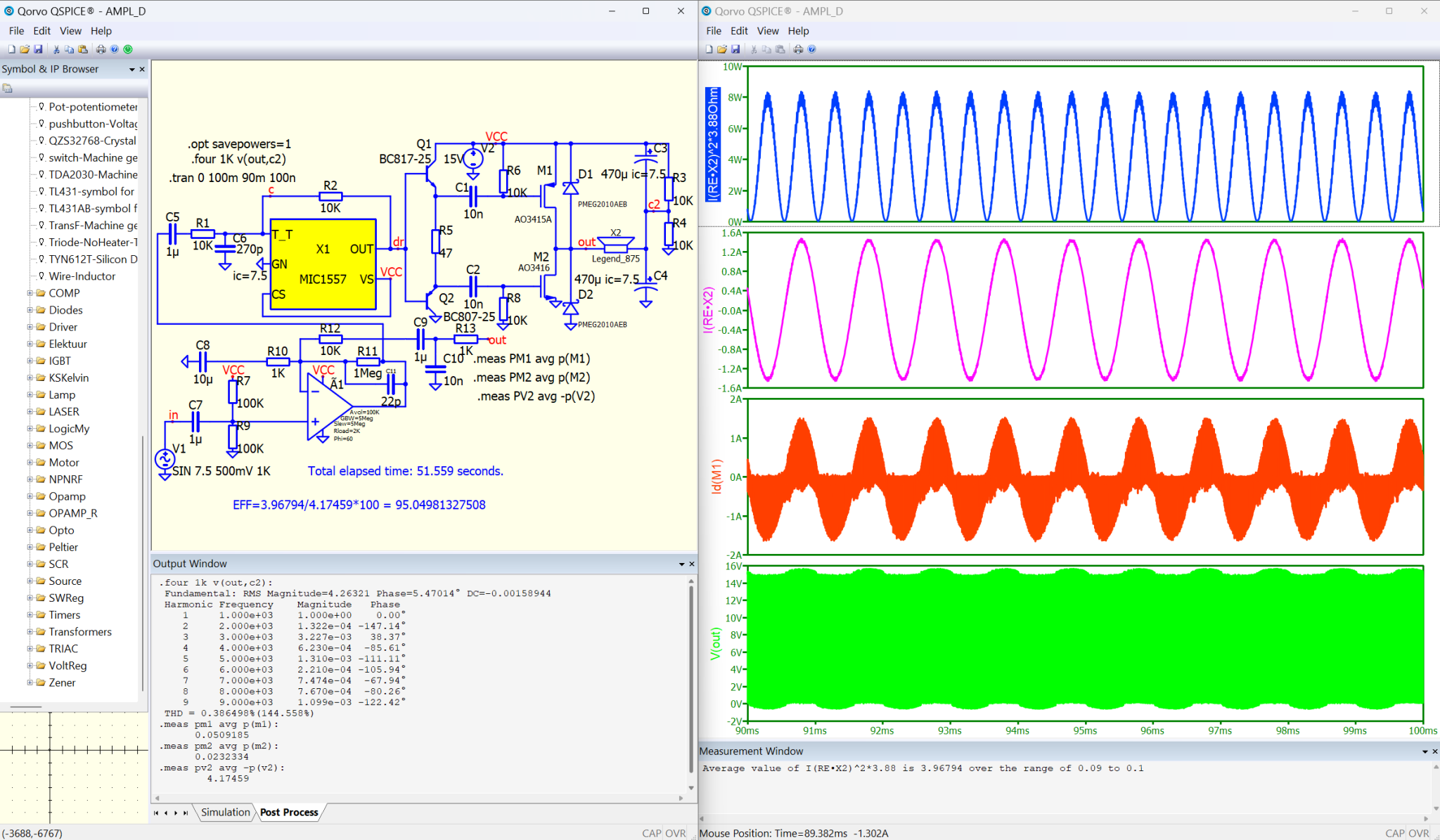
Task: Click Output Window vertical scrollbar
Action: click(x=691, y=685)
